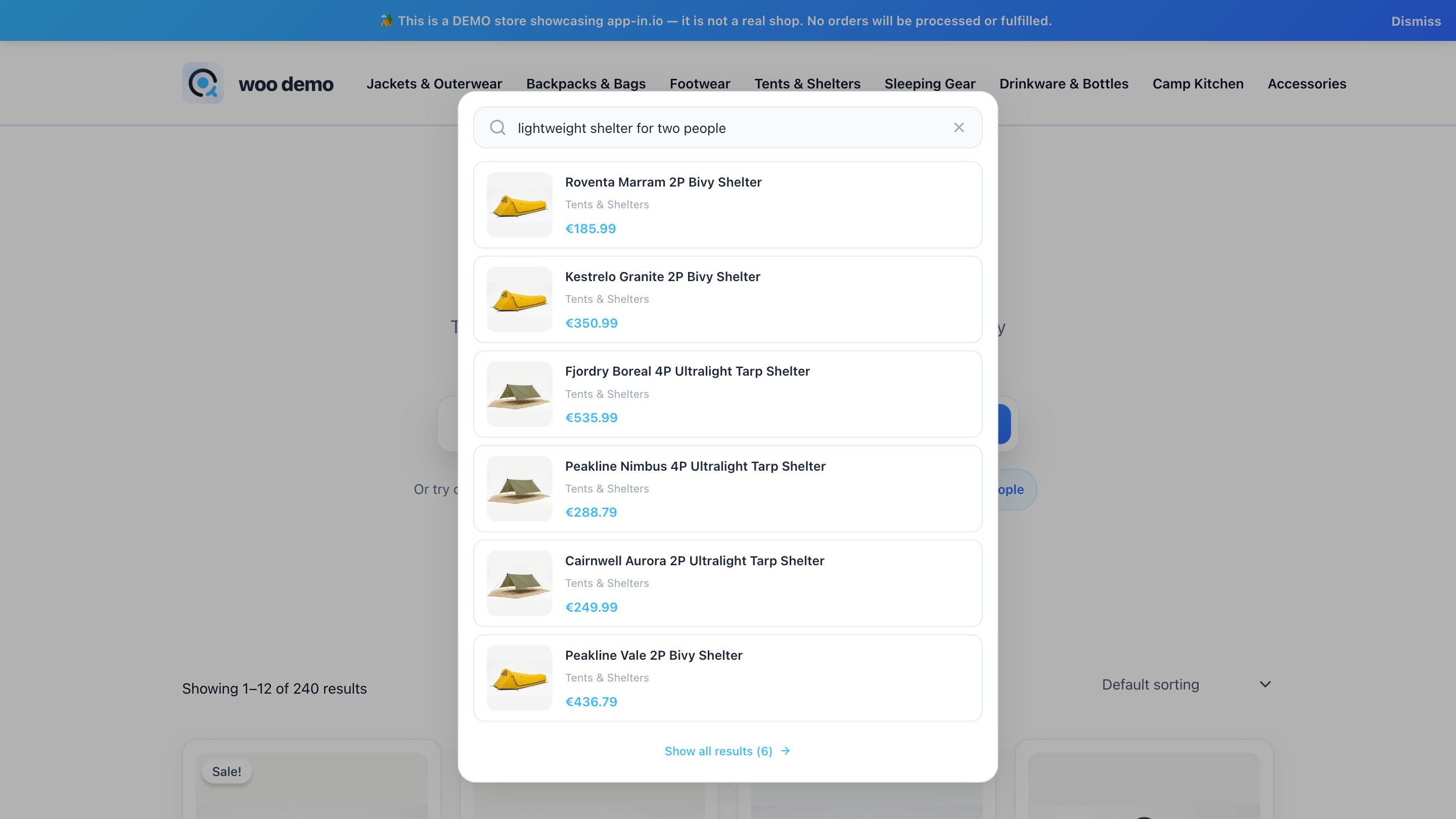The width and height of the screenshot is (1456, 819).
Task: Click Tents & Shelters label under Peakline Vale
Action: (x=607, y=677)
